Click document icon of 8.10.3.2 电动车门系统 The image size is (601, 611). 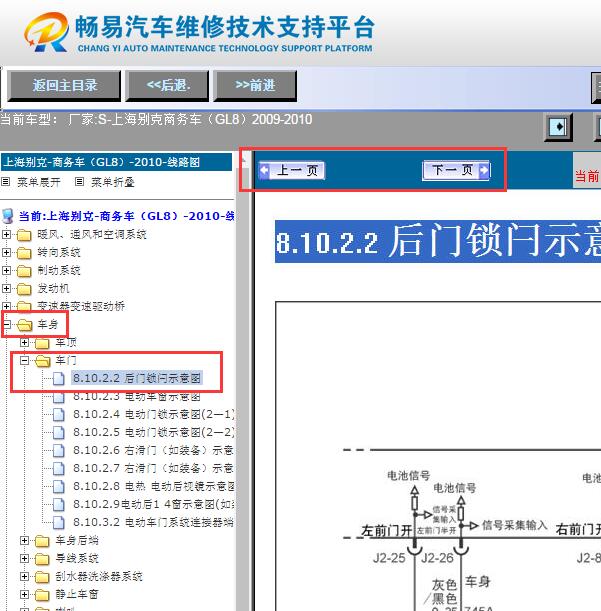[58, 522]
